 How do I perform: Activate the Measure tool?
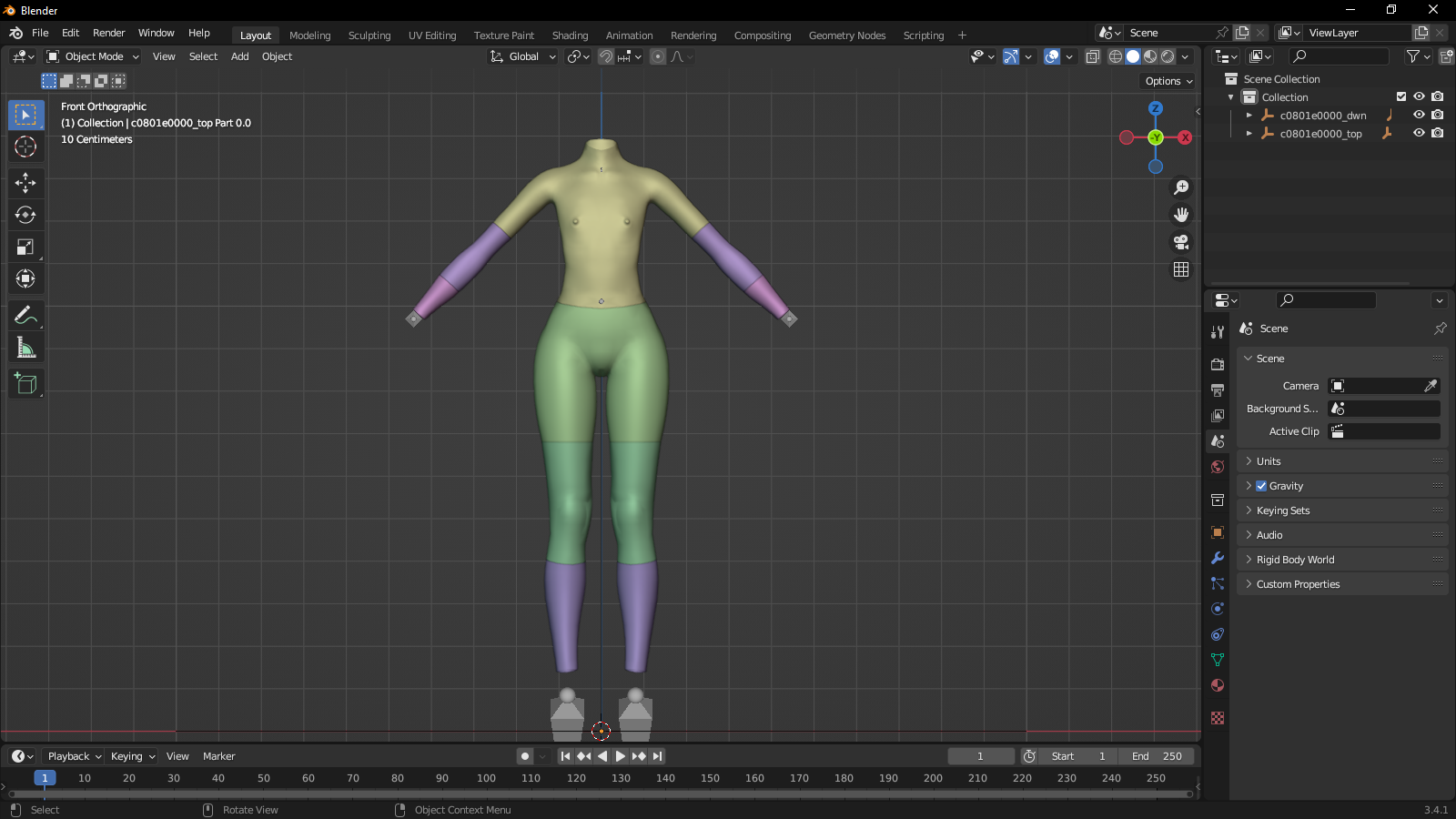tap(26, 347)
